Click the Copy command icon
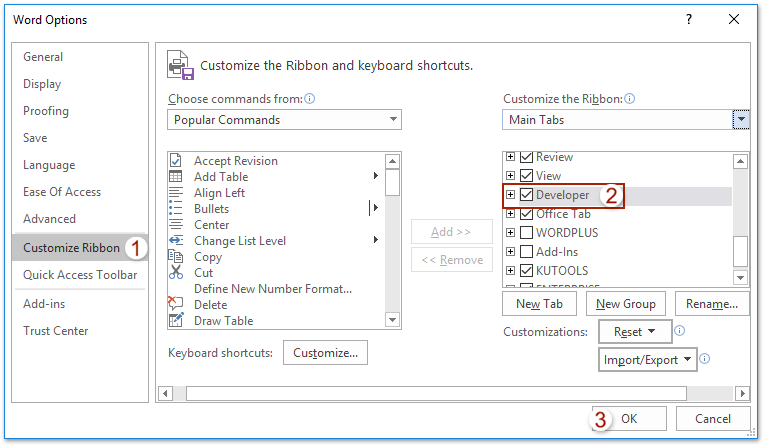Image resolution: width=767 pixels, height=447 pixels. [x=176, y=256]
